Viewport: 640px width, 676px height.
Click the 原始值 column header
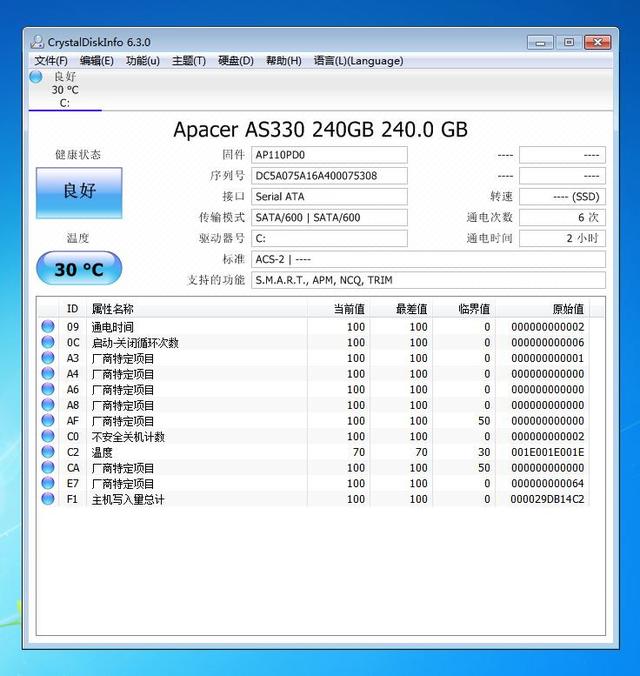tap(542, 309)
